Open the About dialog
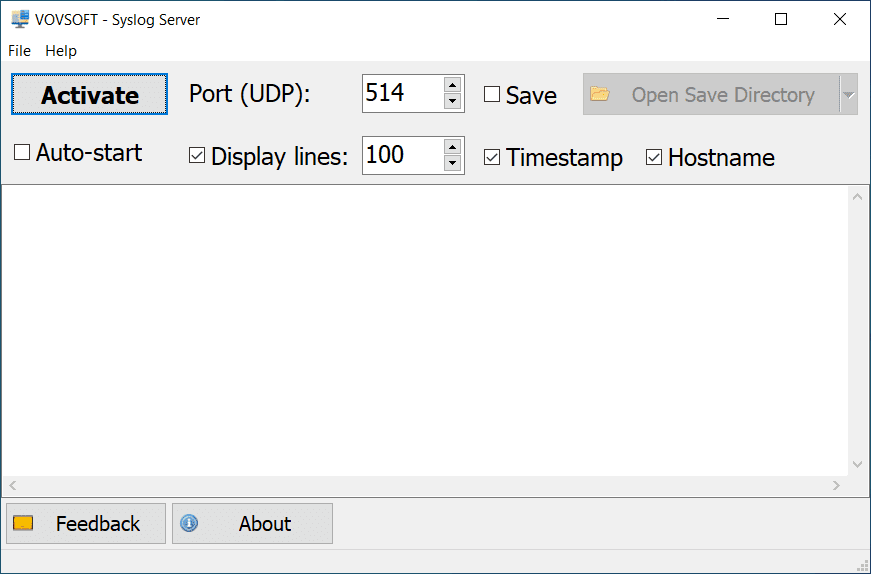Screen dimensions: 871x574 coord(252,523)
